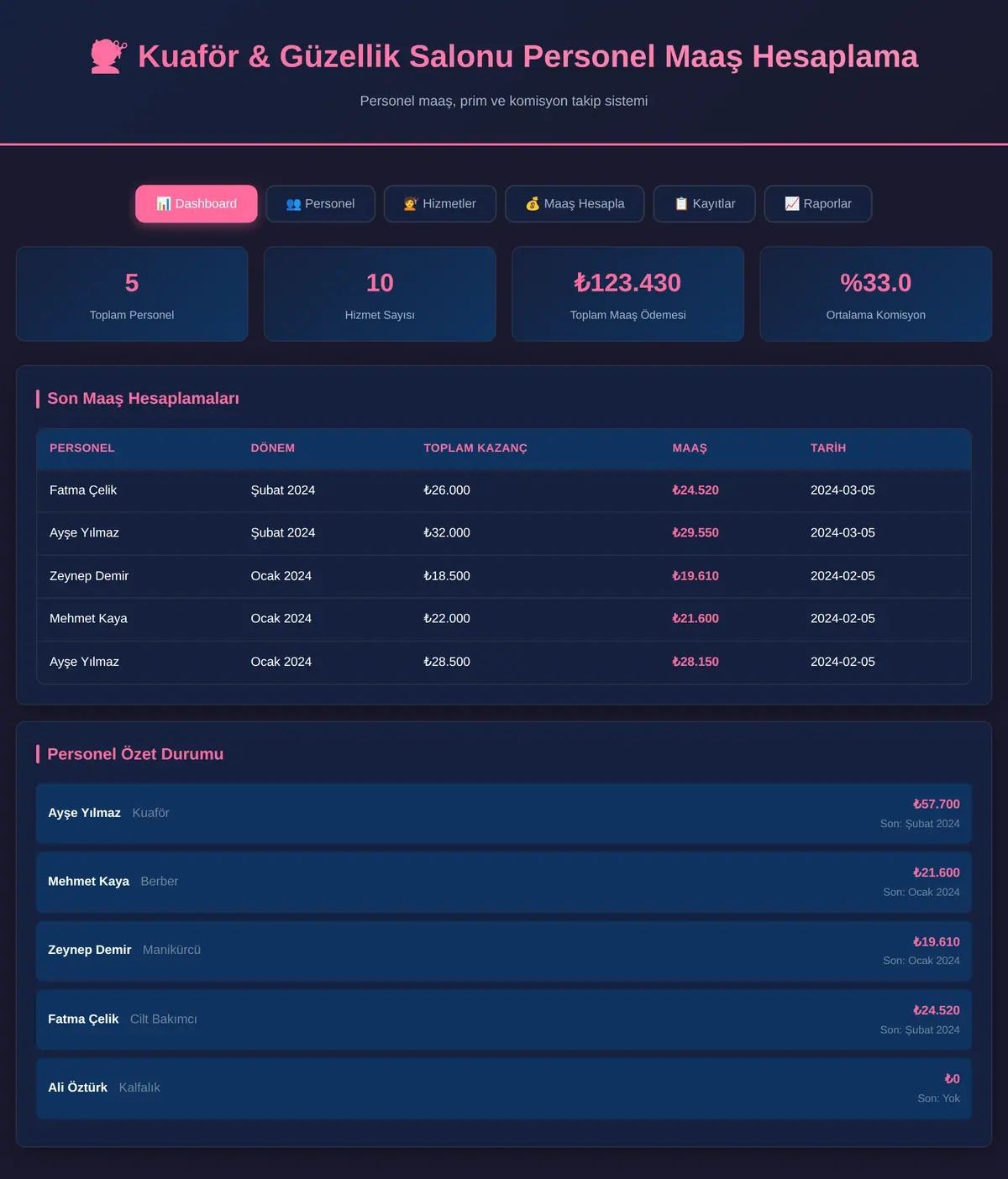Screen dimensions: 1008x1179
Task: Click the salon logo icon in header
Action: coord(108,56)
